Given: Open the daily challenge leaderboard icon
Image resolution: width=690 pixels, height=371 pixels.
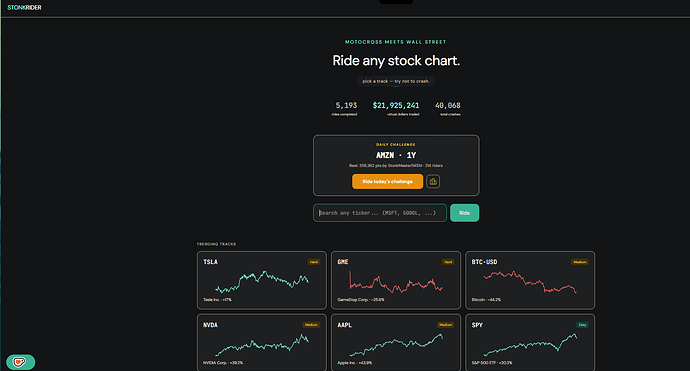Looking at the screenshot, I should pos(433,181).
